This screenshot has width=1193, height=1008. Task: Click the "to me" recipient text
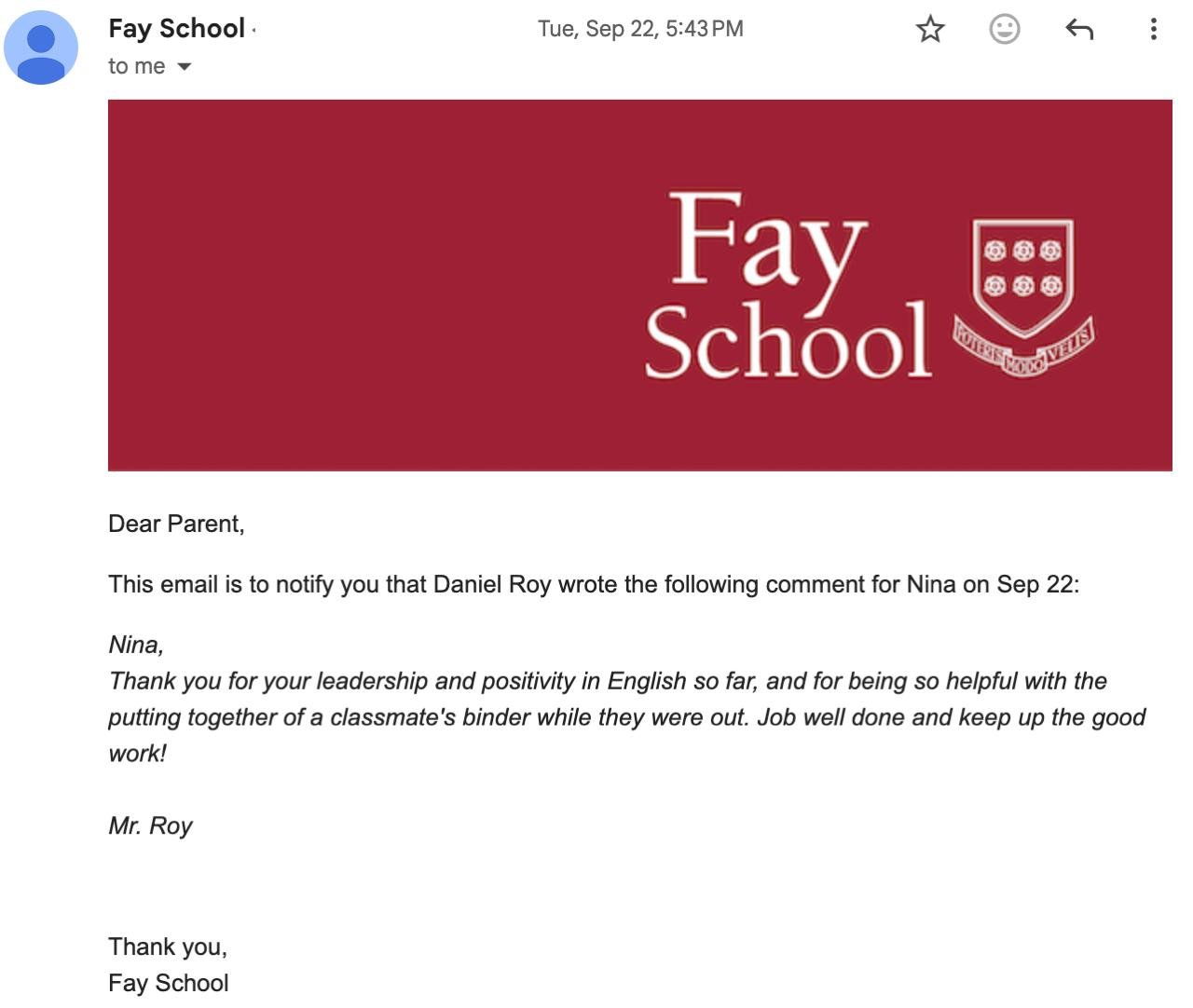tap(137, 66)
